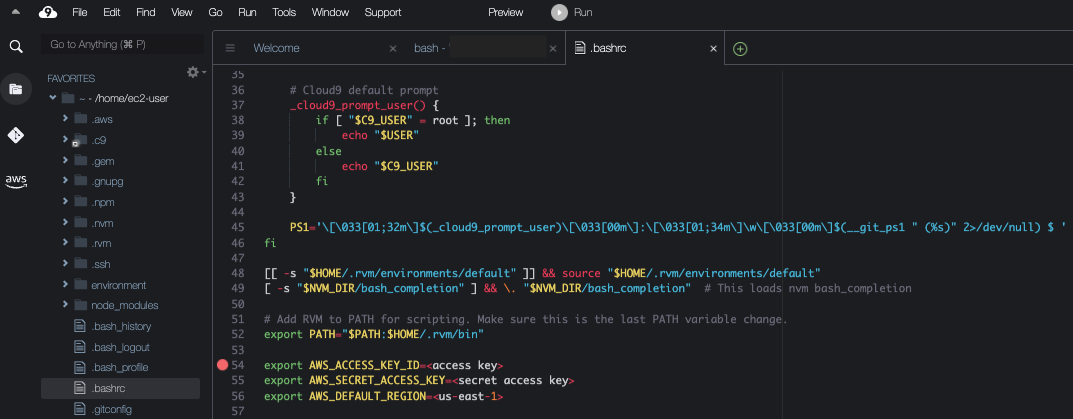Image resolution: width=1073 pixels, height=419 pixels.
Task: Open the .bash_logout file
Action: point(120,346)
